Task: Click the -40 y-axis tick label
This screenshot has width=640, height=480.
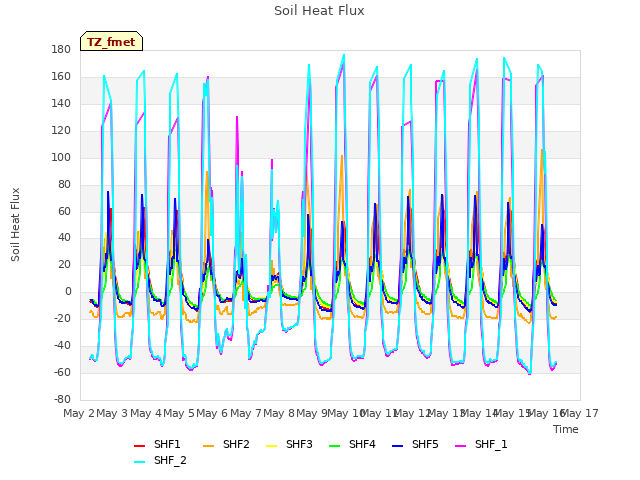Action: (x=62, y=345)
